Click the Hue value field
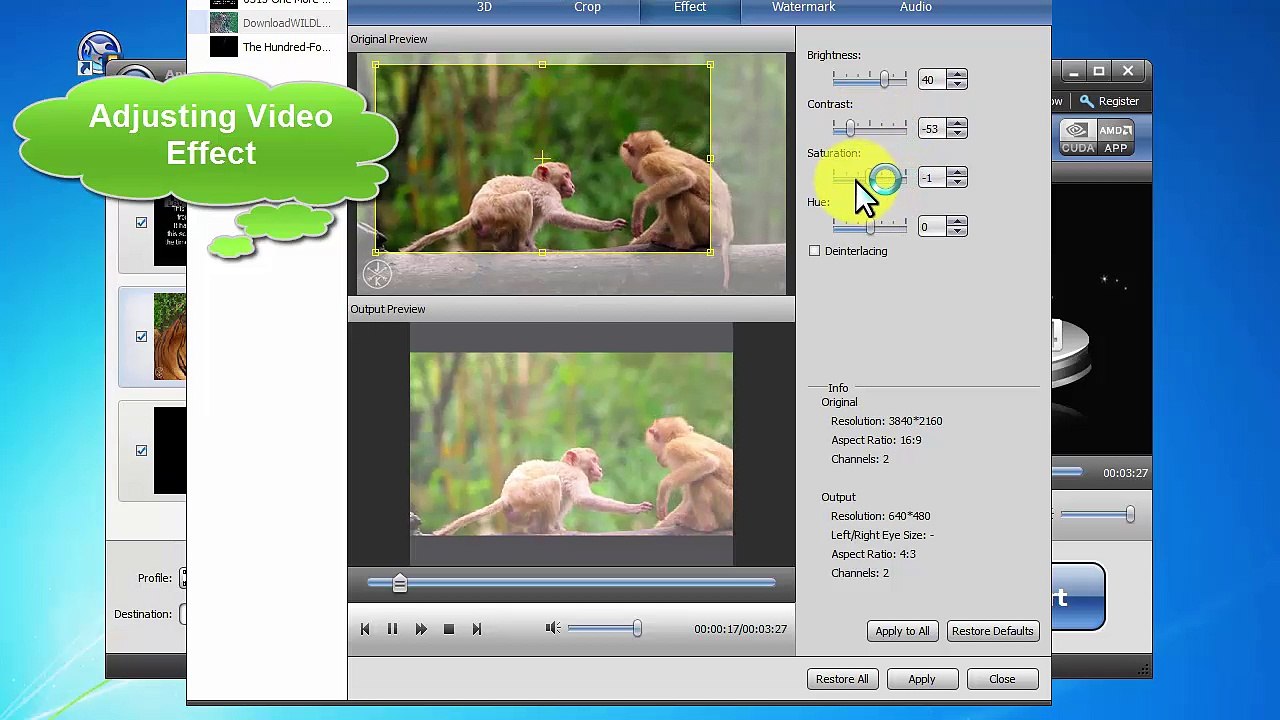 [932, 226]
